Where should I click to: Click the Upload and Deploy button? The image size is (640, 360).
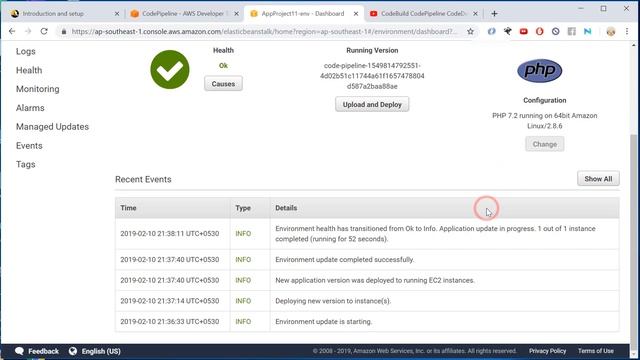(372, 104)
